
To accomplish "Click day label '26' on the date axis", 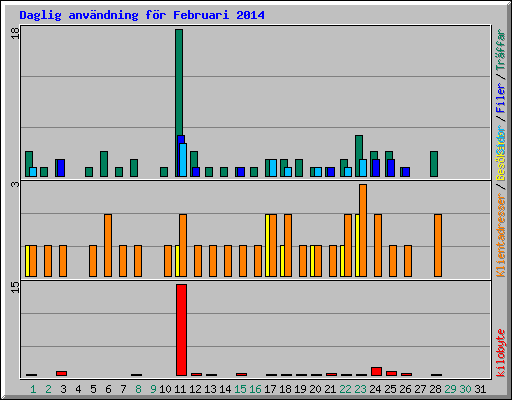I will point(405,389).
